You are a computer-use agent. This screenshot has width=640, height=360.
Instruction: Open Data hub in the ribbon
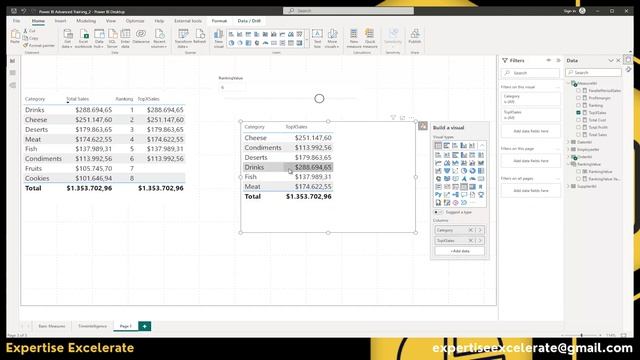point(99,38)
